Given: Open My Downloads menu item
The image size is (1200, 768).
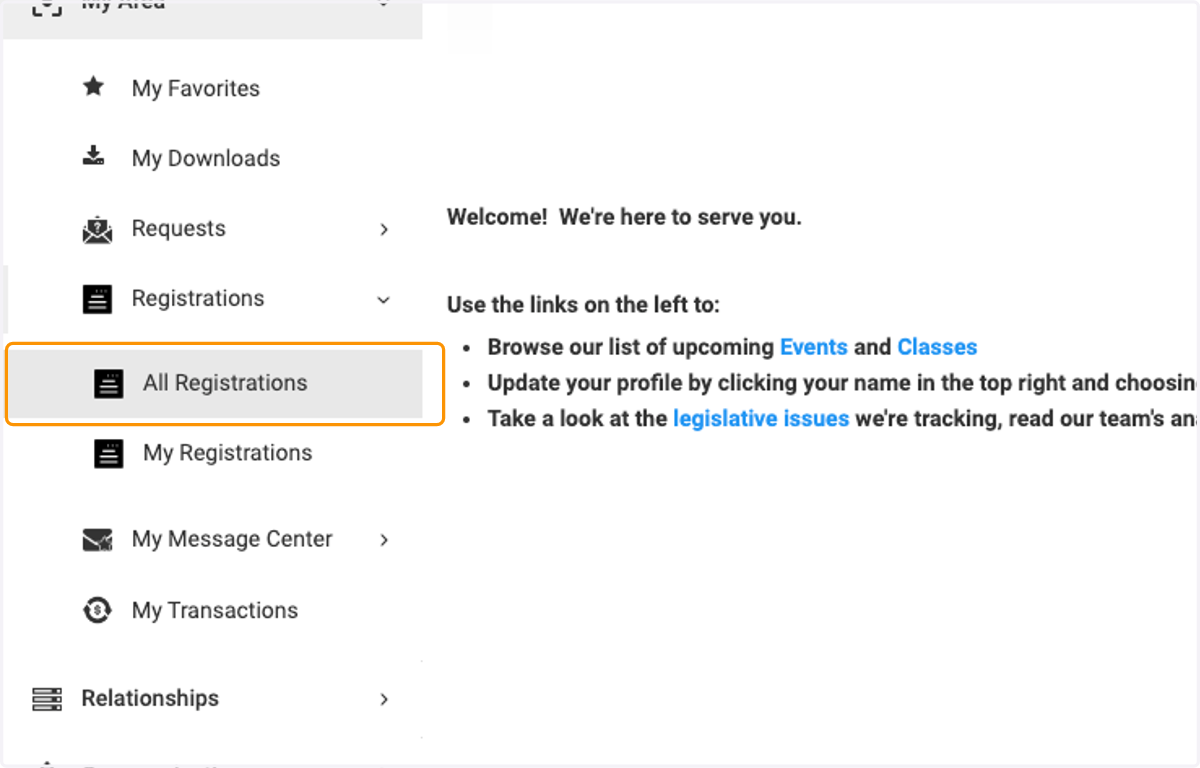Looking at the screenshot, I should (206, 158).
